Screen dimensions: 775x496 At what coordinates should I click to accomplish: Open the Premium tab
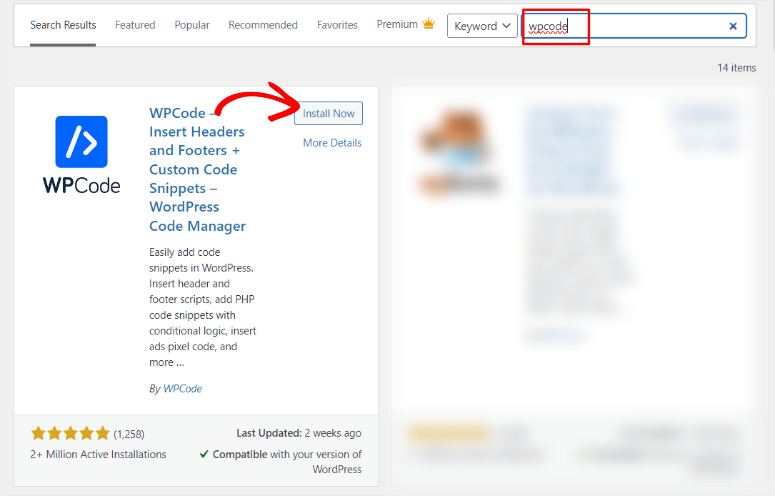coord(397,25)
